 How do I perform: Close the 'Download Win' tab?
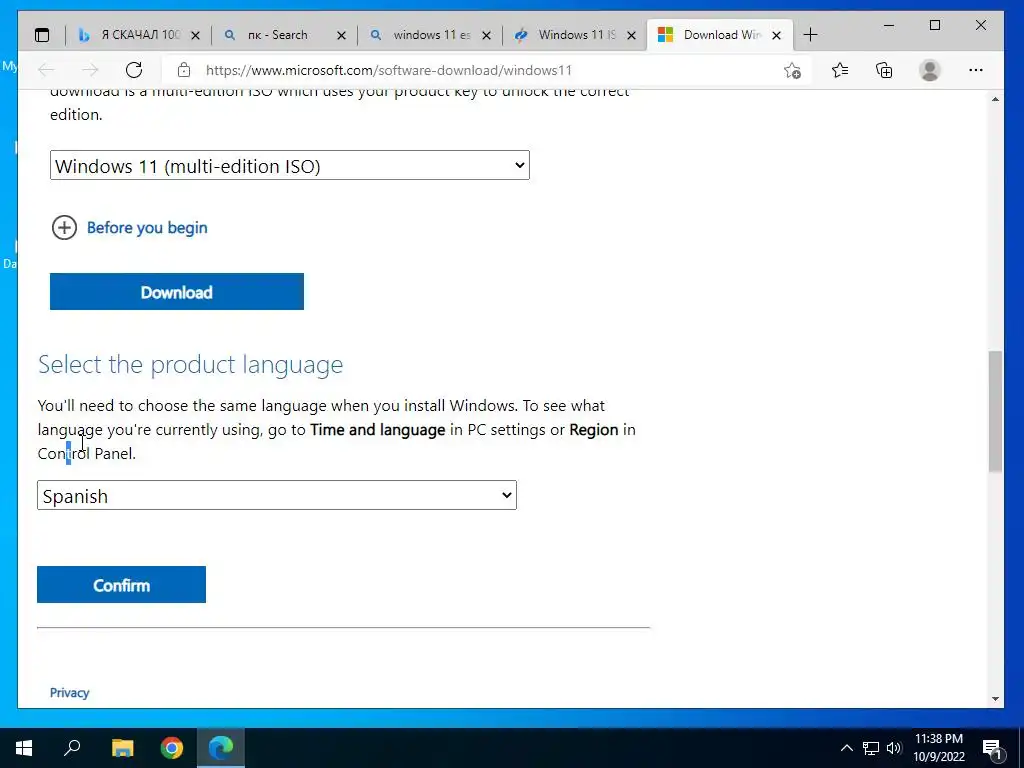[776, 36]
